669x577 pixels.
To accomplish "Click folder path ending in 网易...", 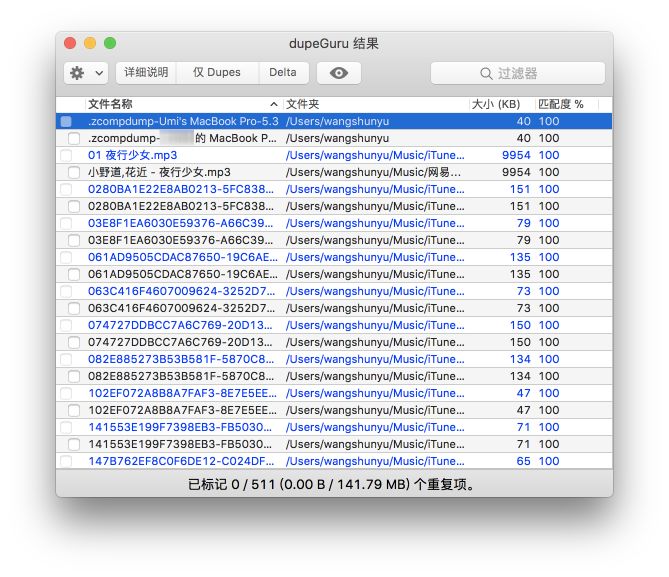I will pos(374,172).
